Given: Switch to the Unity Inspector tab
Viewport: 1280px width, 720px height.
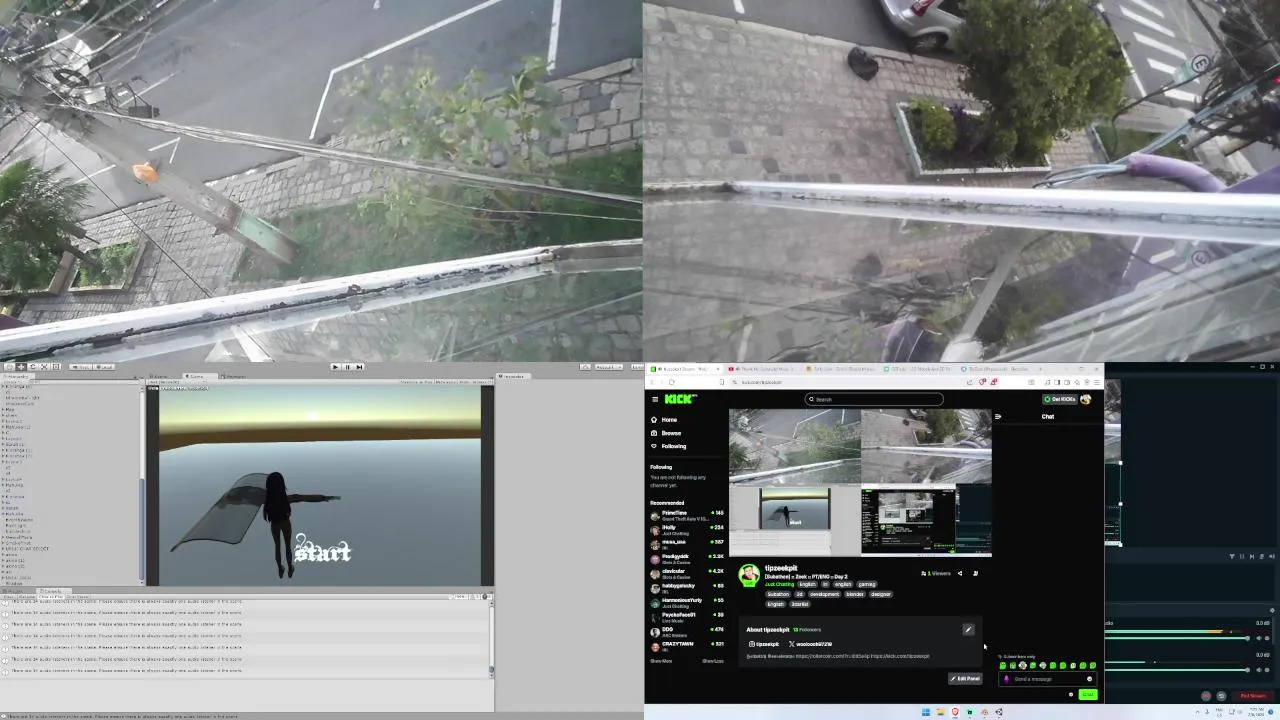Looking at the screenshot, I should point(513,377).
